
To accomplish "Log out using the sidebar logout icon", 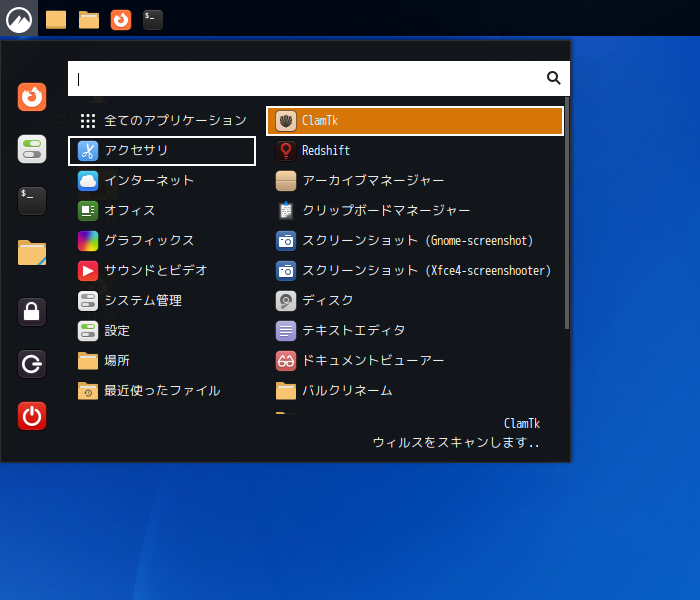I will pos(32,364).
